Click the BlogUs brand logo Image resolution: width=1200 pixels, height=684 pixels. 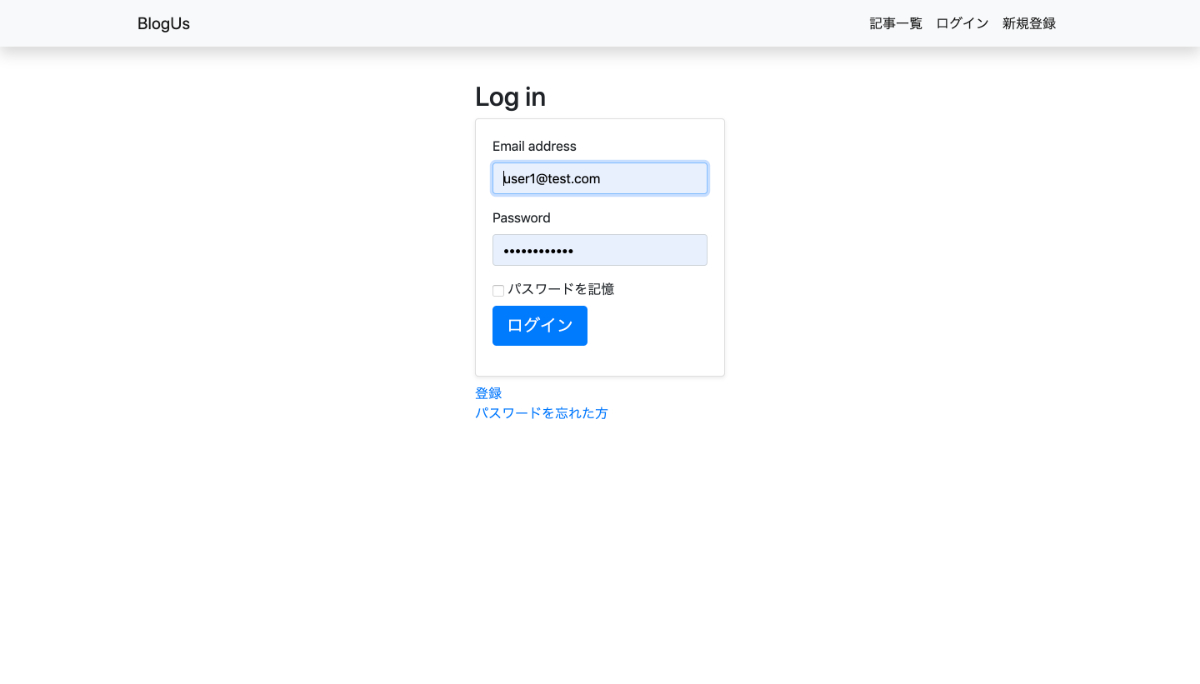tap(163, 24)
